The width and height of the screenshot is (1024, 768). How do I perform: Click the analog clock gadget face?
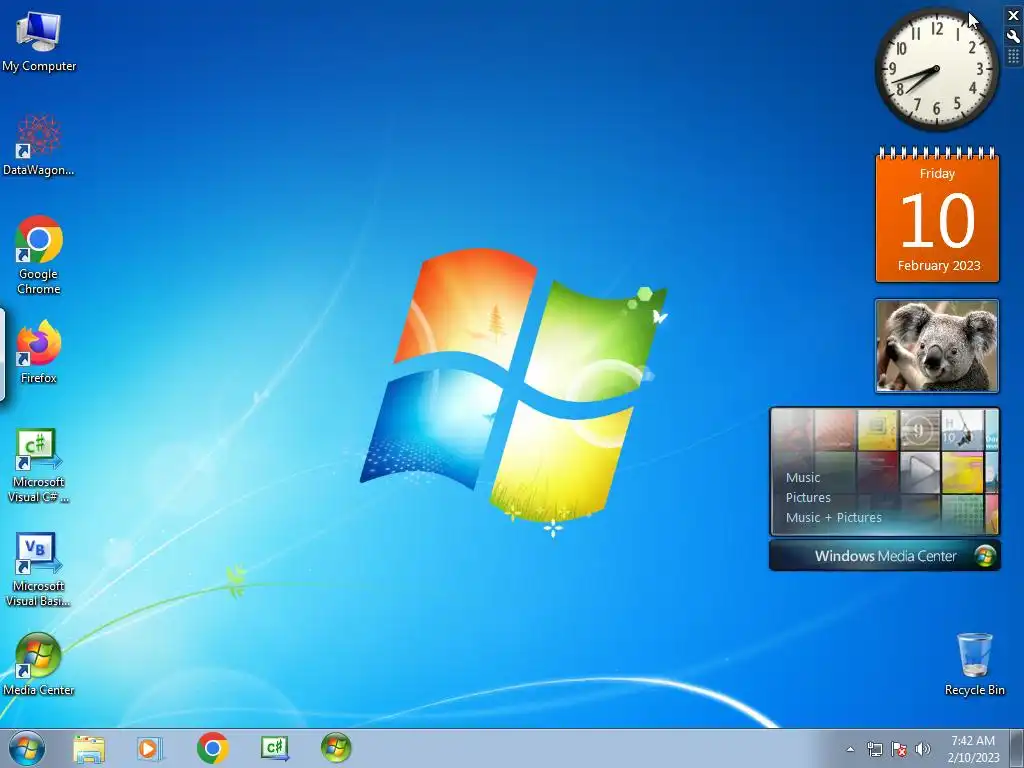936,69
